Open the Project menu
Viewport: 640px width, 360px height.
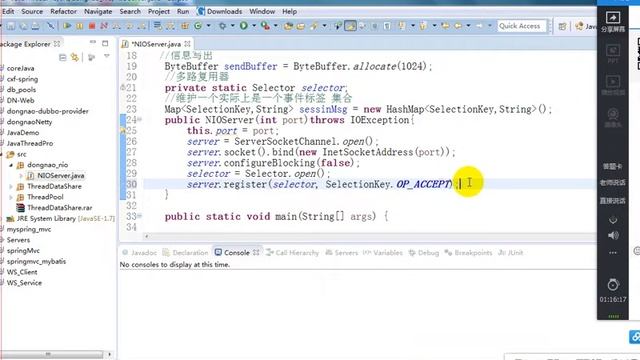159,11
